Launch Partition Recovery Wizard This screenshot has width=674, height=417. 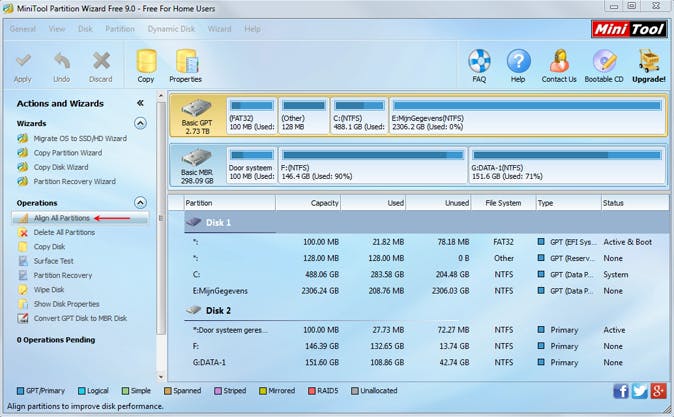75,181
